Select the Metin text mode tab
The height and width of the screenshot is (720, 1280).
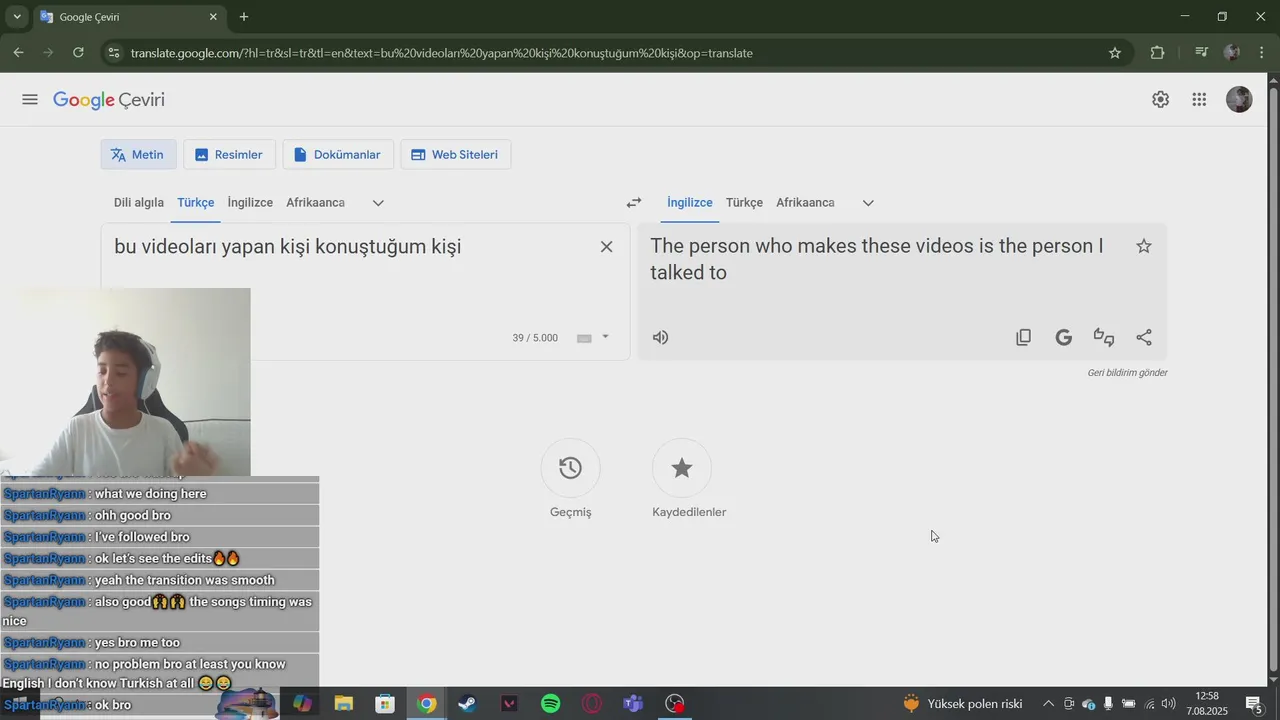pos(138,155)
